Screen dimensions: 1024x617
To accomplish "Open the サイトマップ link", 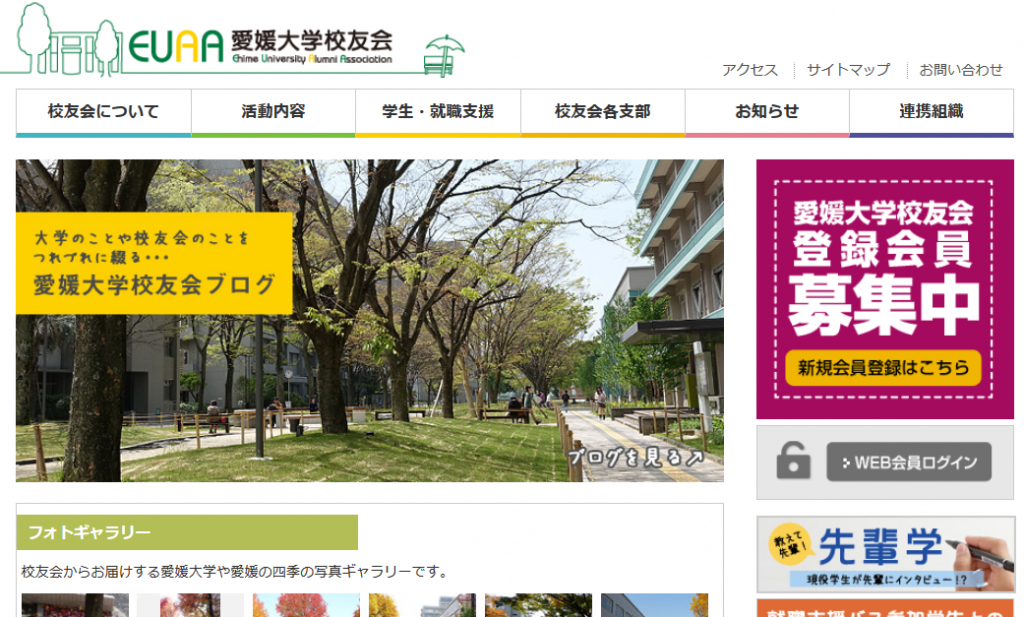I will [x=848, y=70].
